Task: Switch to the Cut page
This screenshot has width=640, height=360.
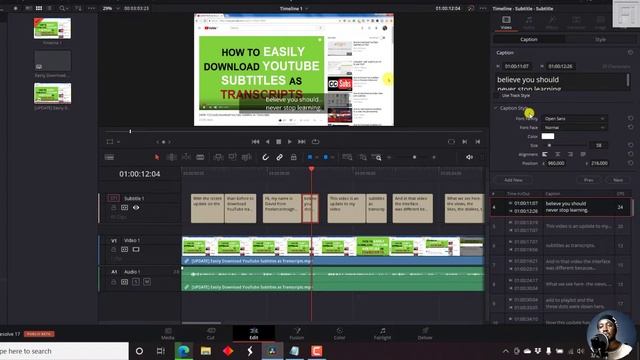Action: (x=211, y=333)
